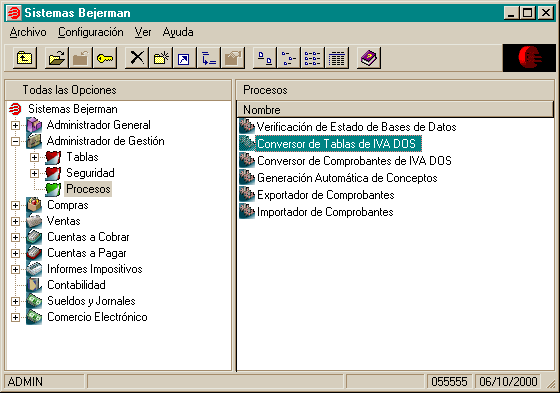Click the Bejerman logo in the toolbar corner
Image resolution: width=560 pixels, height=393 pixels.
529,58
